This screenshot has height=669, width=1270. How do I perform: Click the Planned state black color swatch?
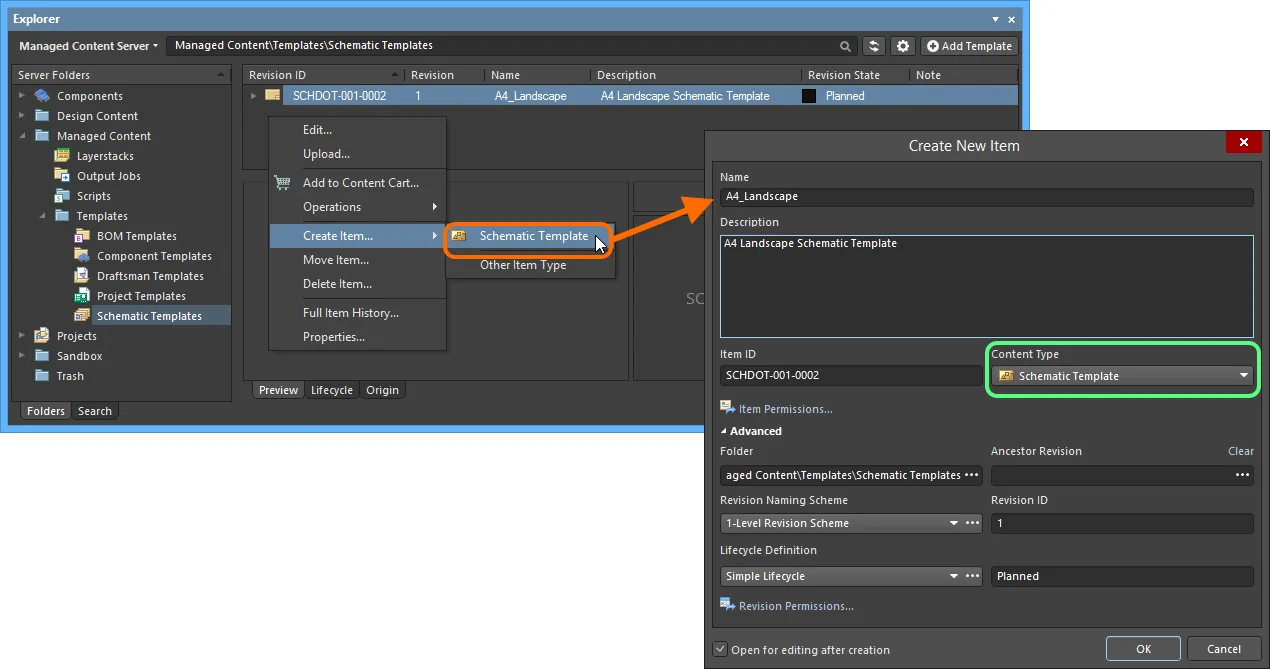[x=809, y=96]
